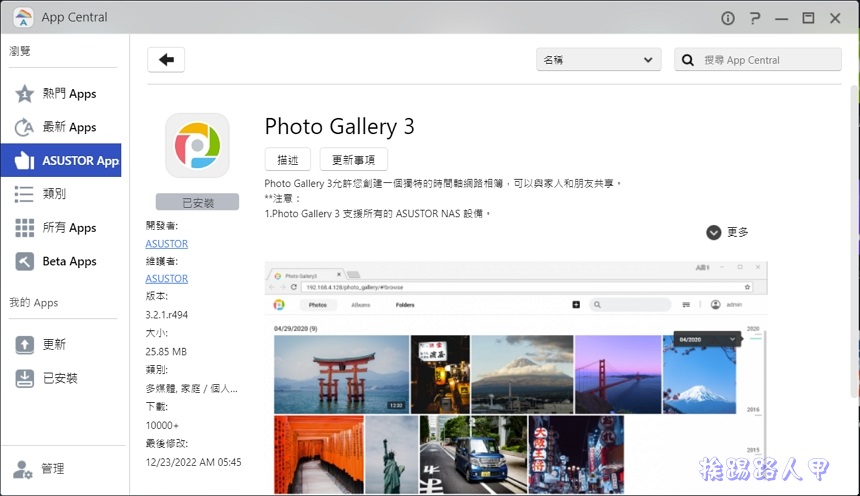Click the ASUSTOR maintainer link
Viewport: 860px width, 496px height.
point(166,279)
